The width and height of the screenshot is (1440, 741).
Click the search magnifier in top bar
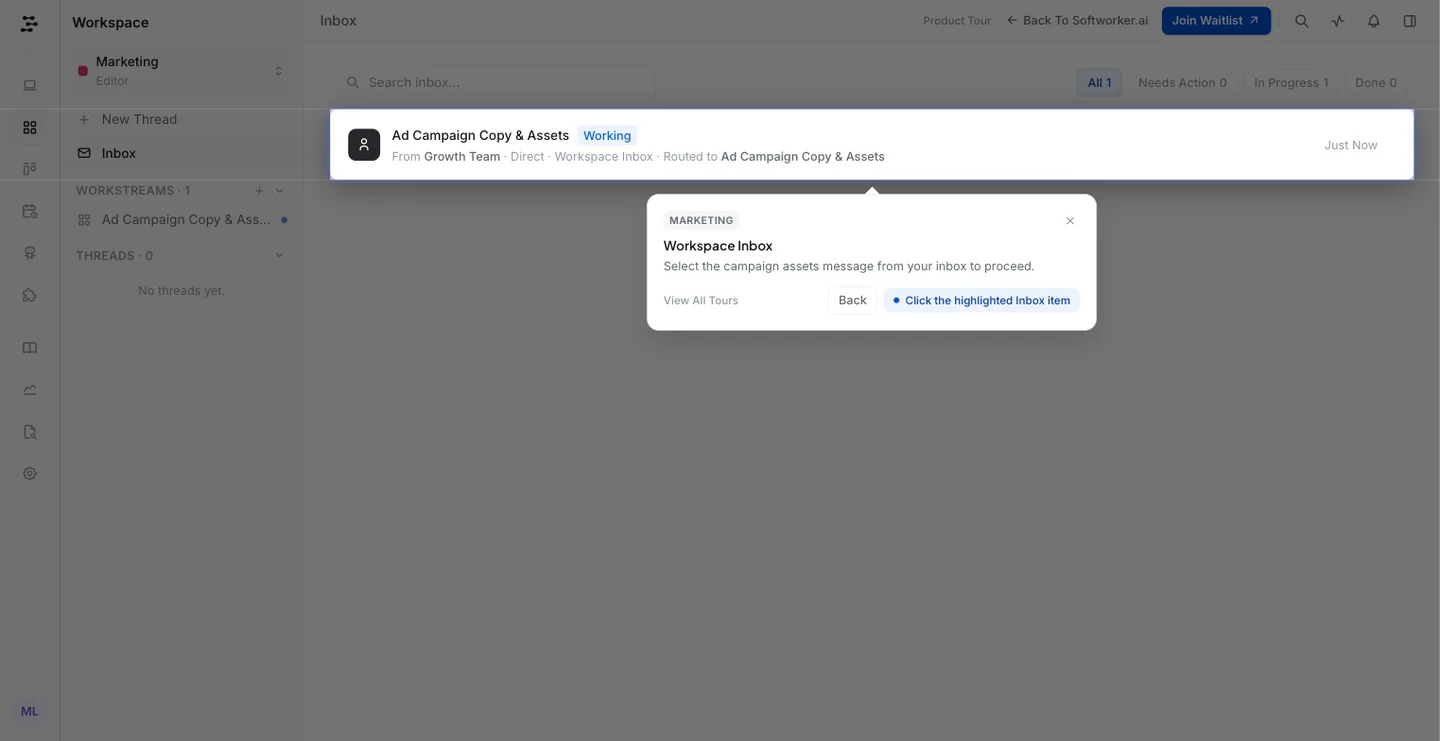(1302, 21)
